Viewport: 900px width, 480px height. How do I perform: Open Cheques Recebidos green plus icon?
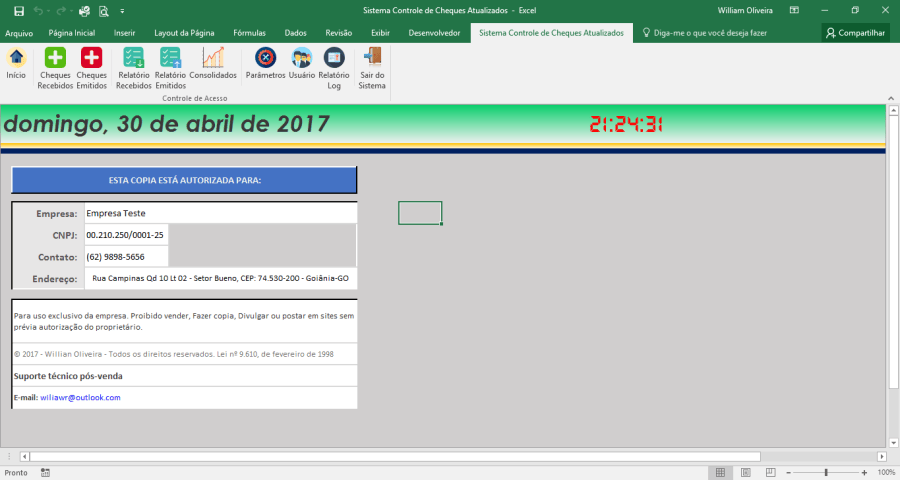point(55,57)
